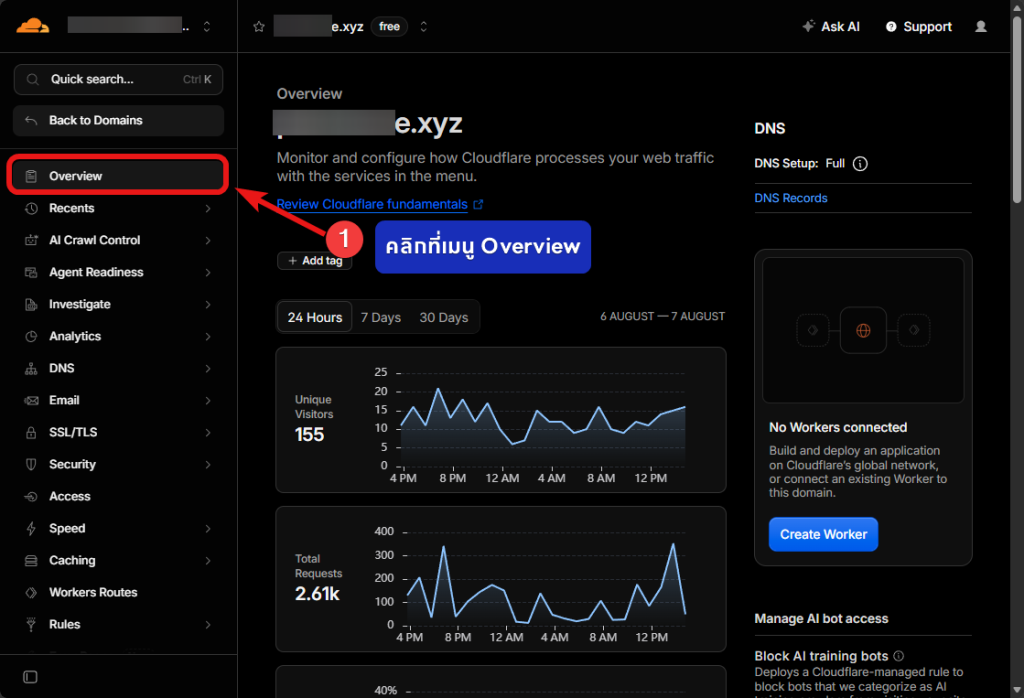Click the Unique Visitors 155 value
The width and height of the screenshot is (1024, 698).
pos(309,435)
